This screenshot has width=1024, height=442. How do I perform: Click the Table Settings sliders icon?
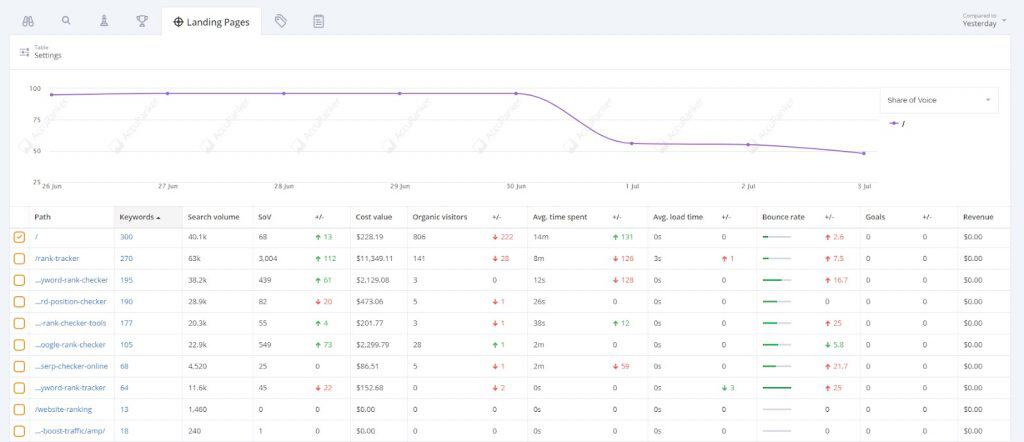(x=25, y=52)
